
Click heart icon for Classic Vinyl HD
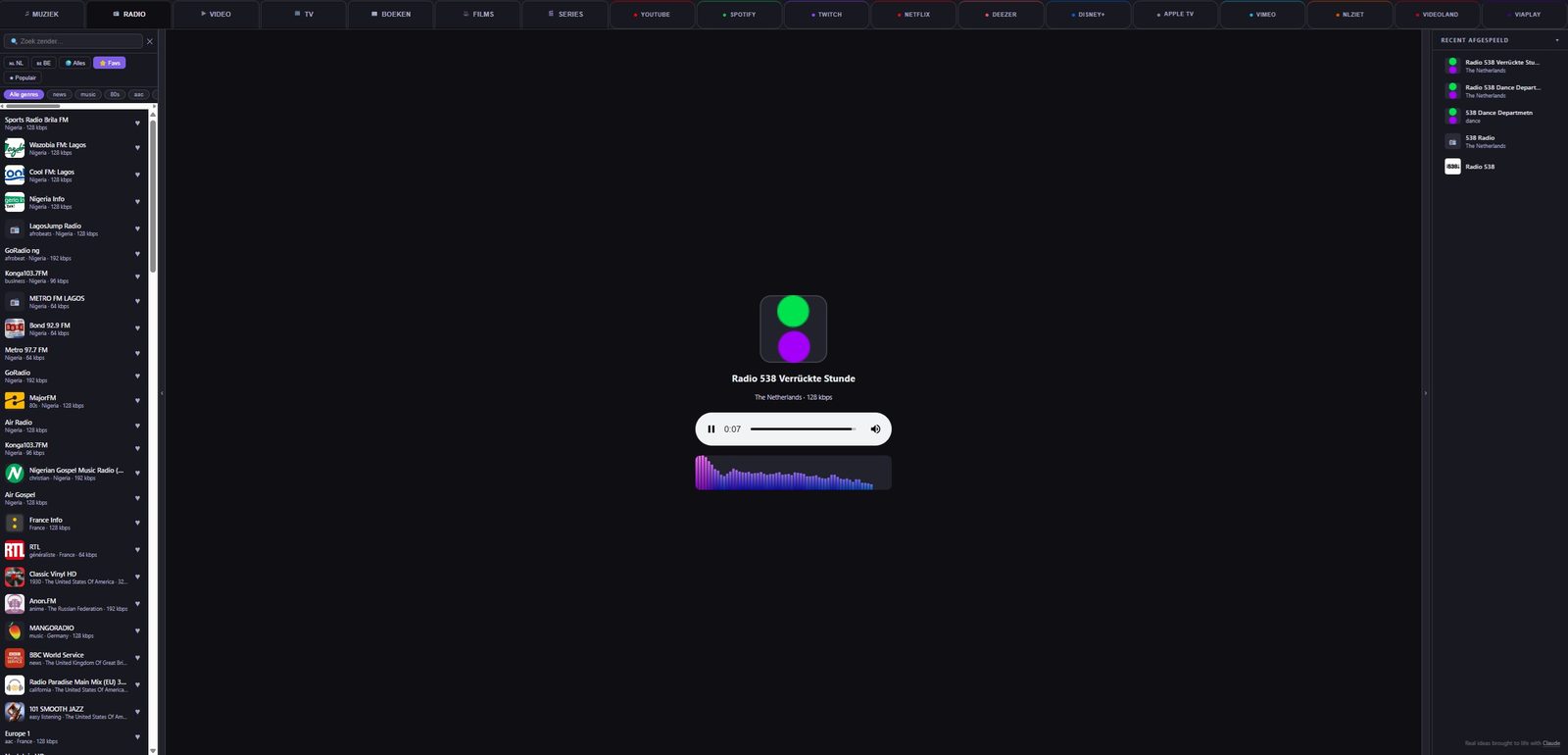(137, 578)
